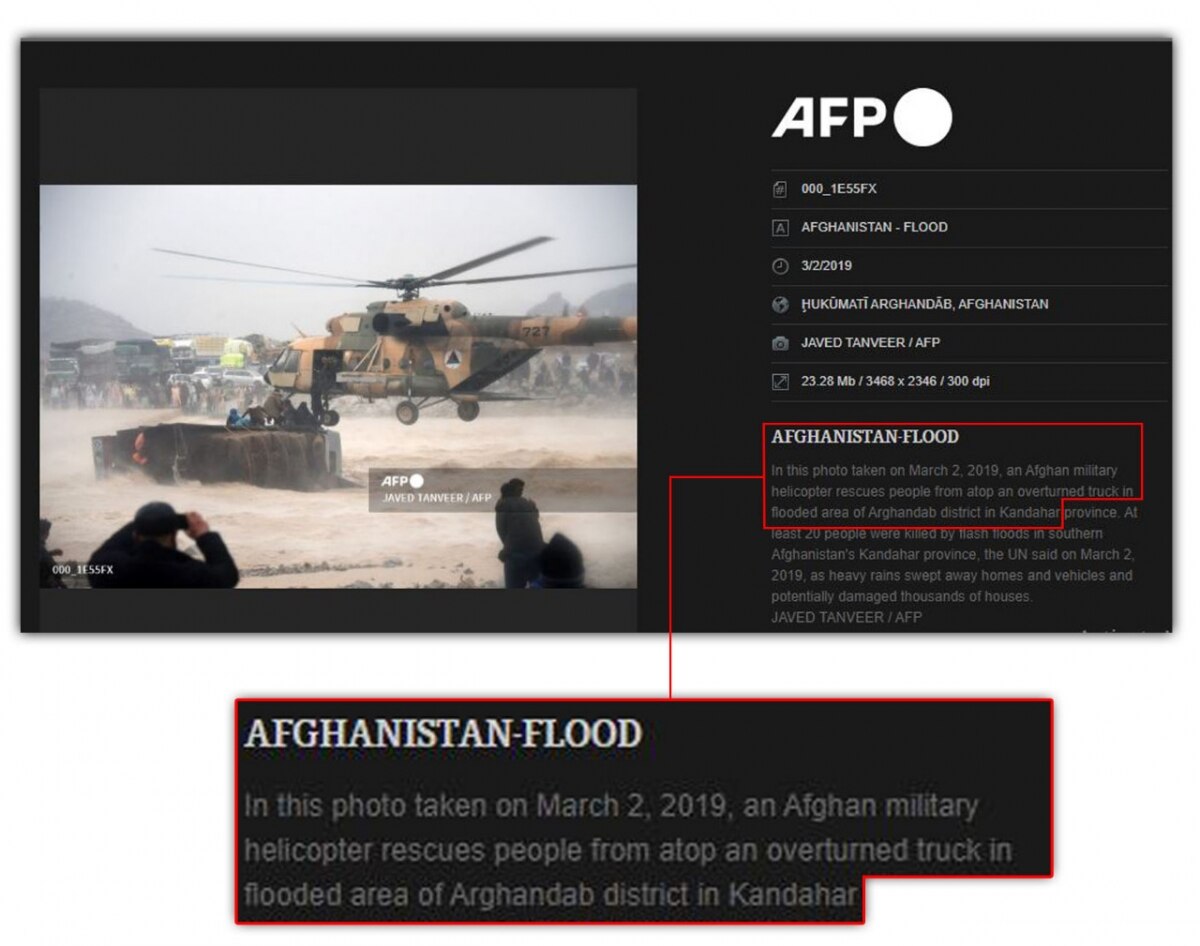
Task: Click the AFP logo at top
Action: click(861, 117)
